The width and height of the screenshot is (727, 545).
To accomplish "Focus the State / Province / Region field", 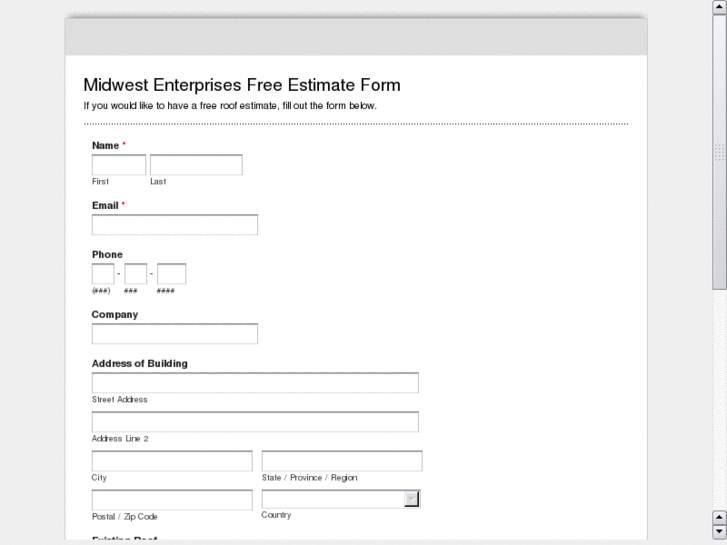I will [x=342, y=461].
